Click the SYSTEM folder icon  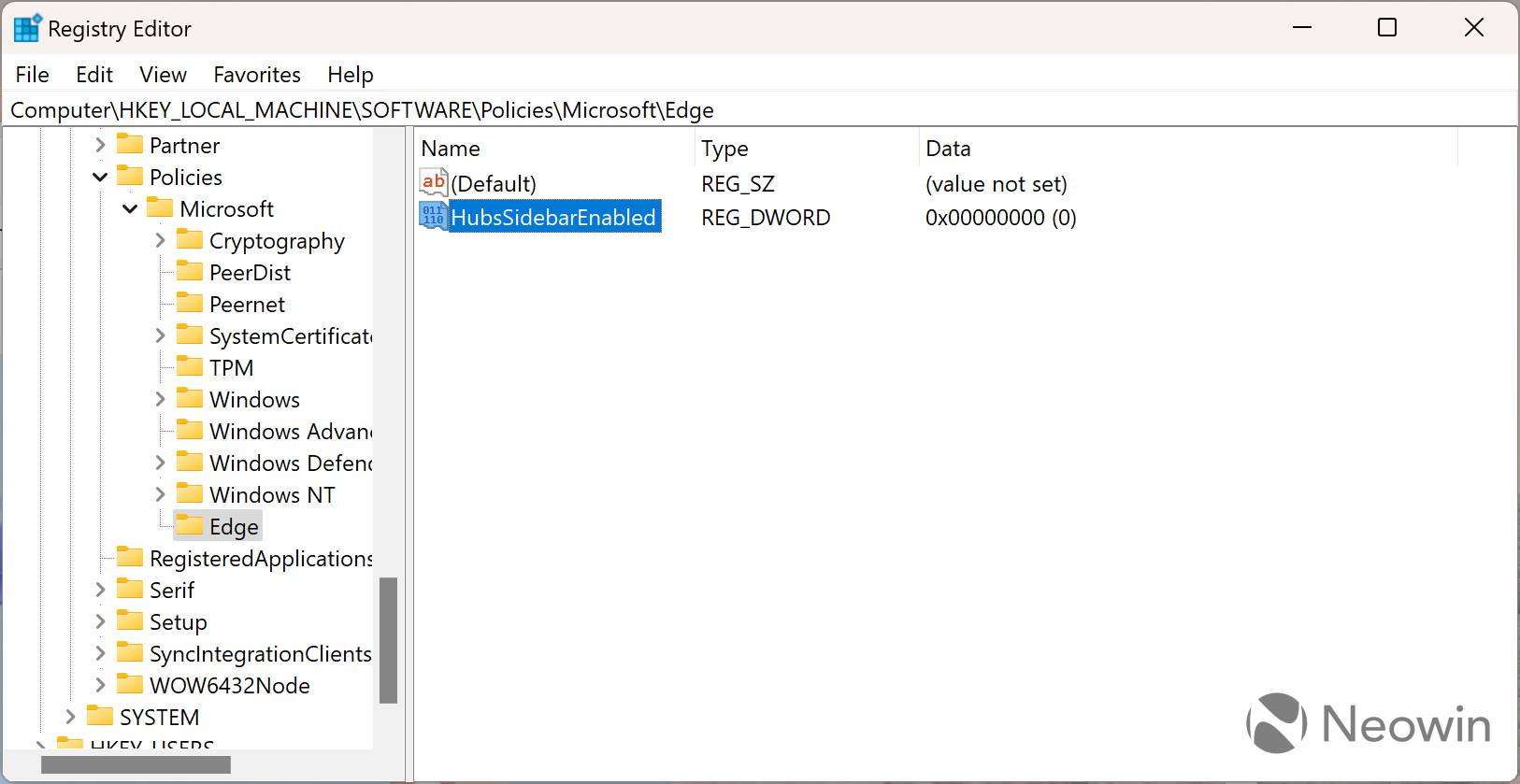99,716
